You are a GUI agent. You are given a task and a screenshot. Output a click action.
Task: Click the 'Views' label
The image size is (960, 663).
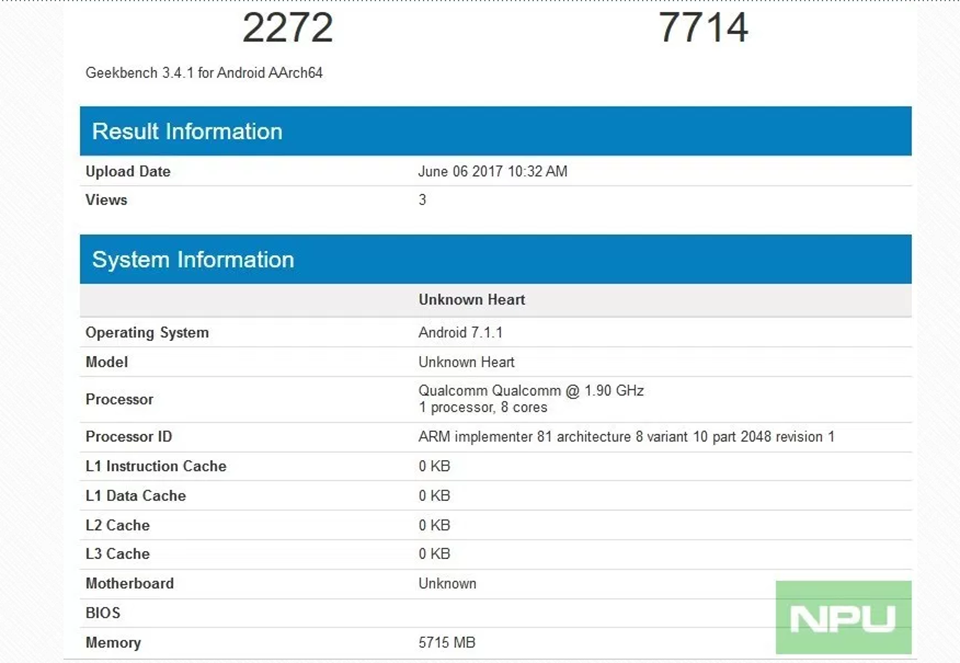point(107,200)
